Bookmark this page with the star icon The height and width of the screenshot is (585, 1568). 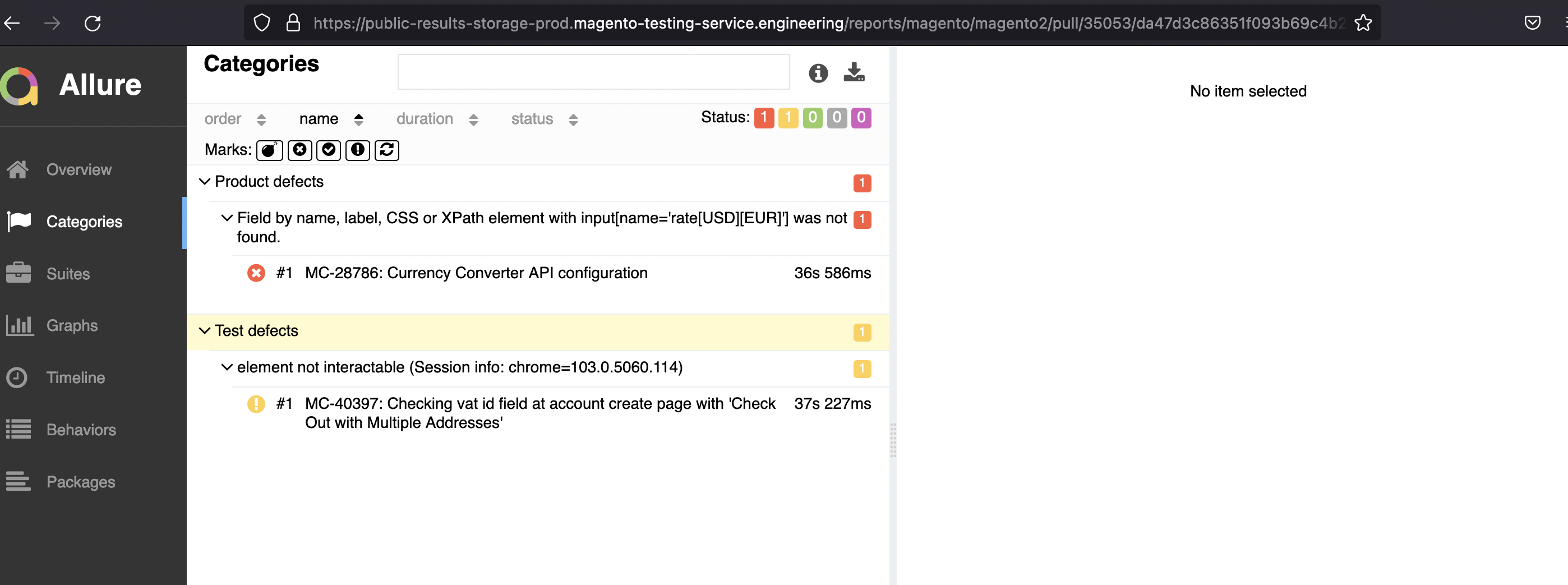[x=1363, y=23]
